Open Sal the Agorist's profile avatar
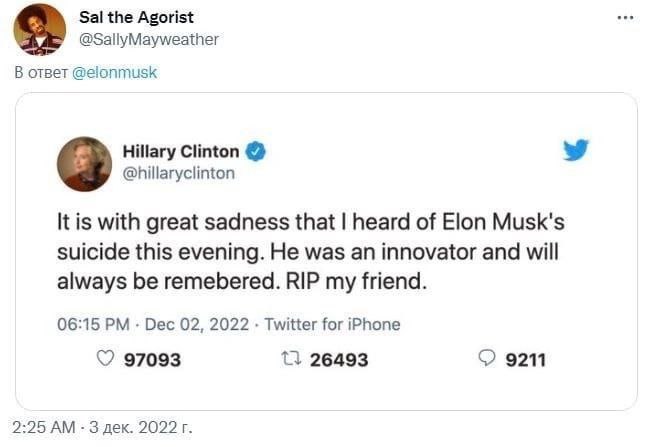Viewport: 652px width, 447px height. pos(39,29)
